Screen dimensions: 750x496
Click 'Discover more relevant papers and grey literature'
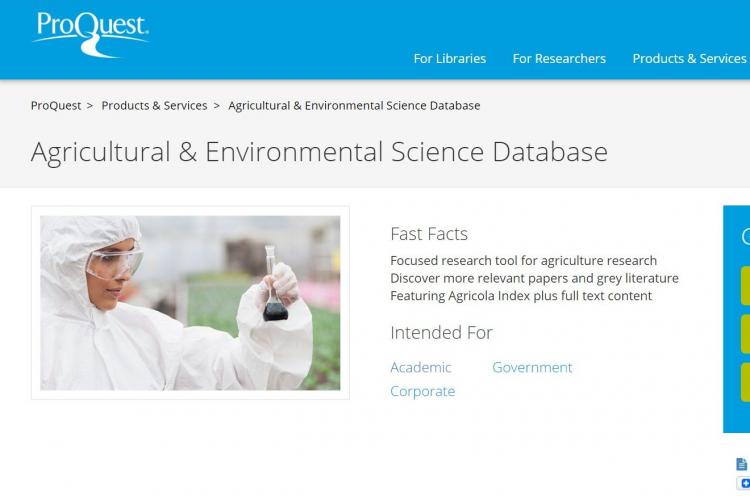pos(534,278)
